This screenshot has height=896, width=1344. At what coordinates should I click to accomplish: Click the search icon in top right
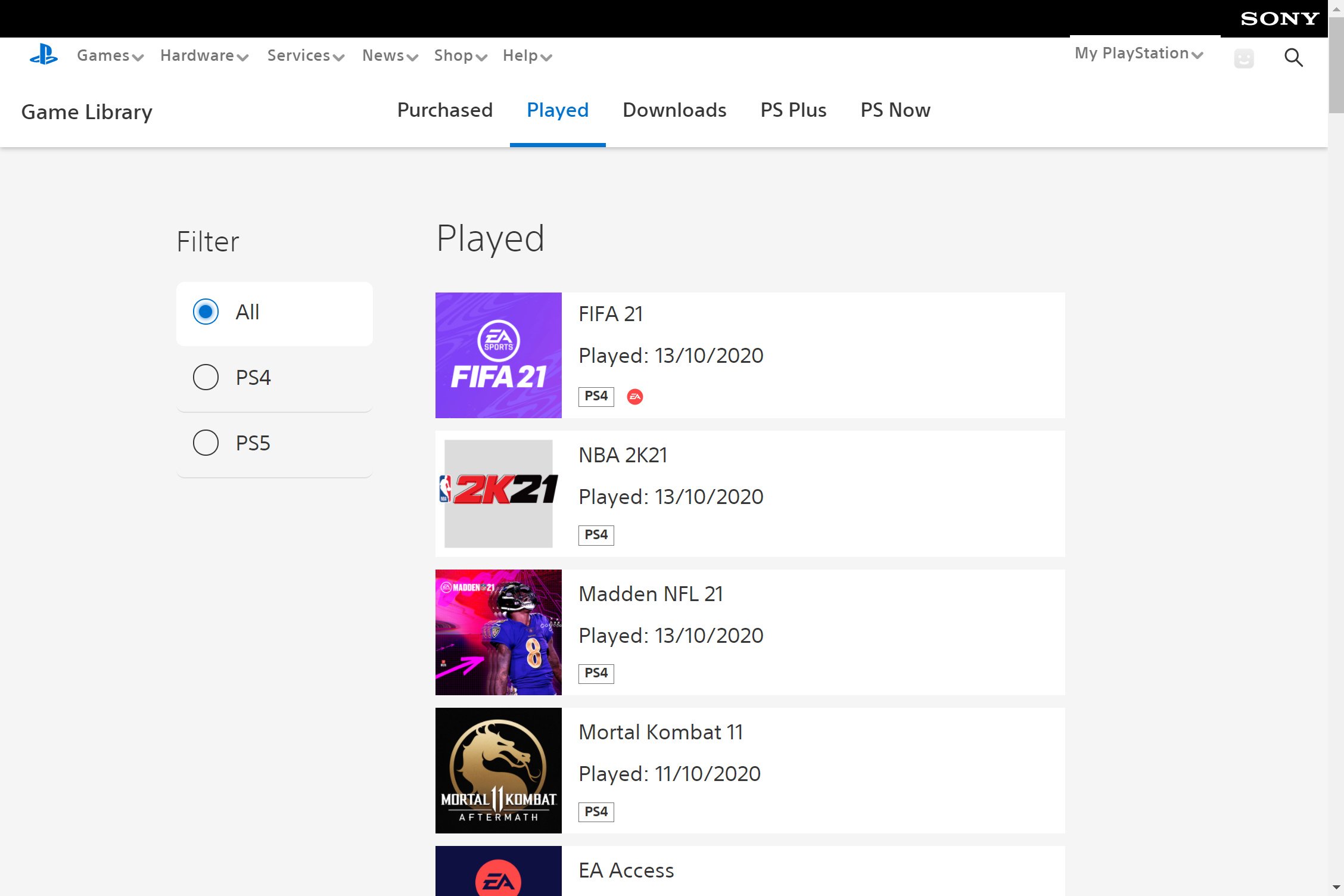1294,57
